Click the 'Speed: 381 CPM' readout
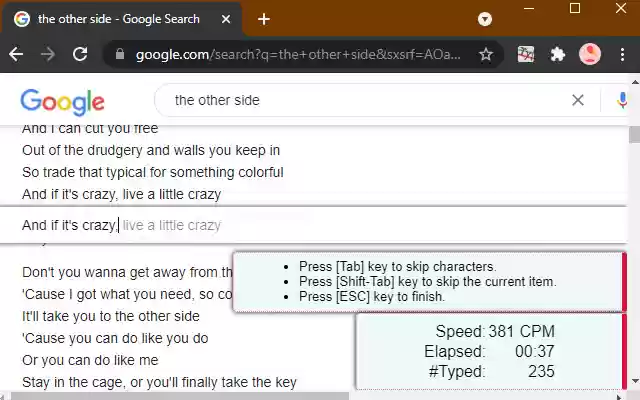640x400 pixels. (x=495, y=331)
